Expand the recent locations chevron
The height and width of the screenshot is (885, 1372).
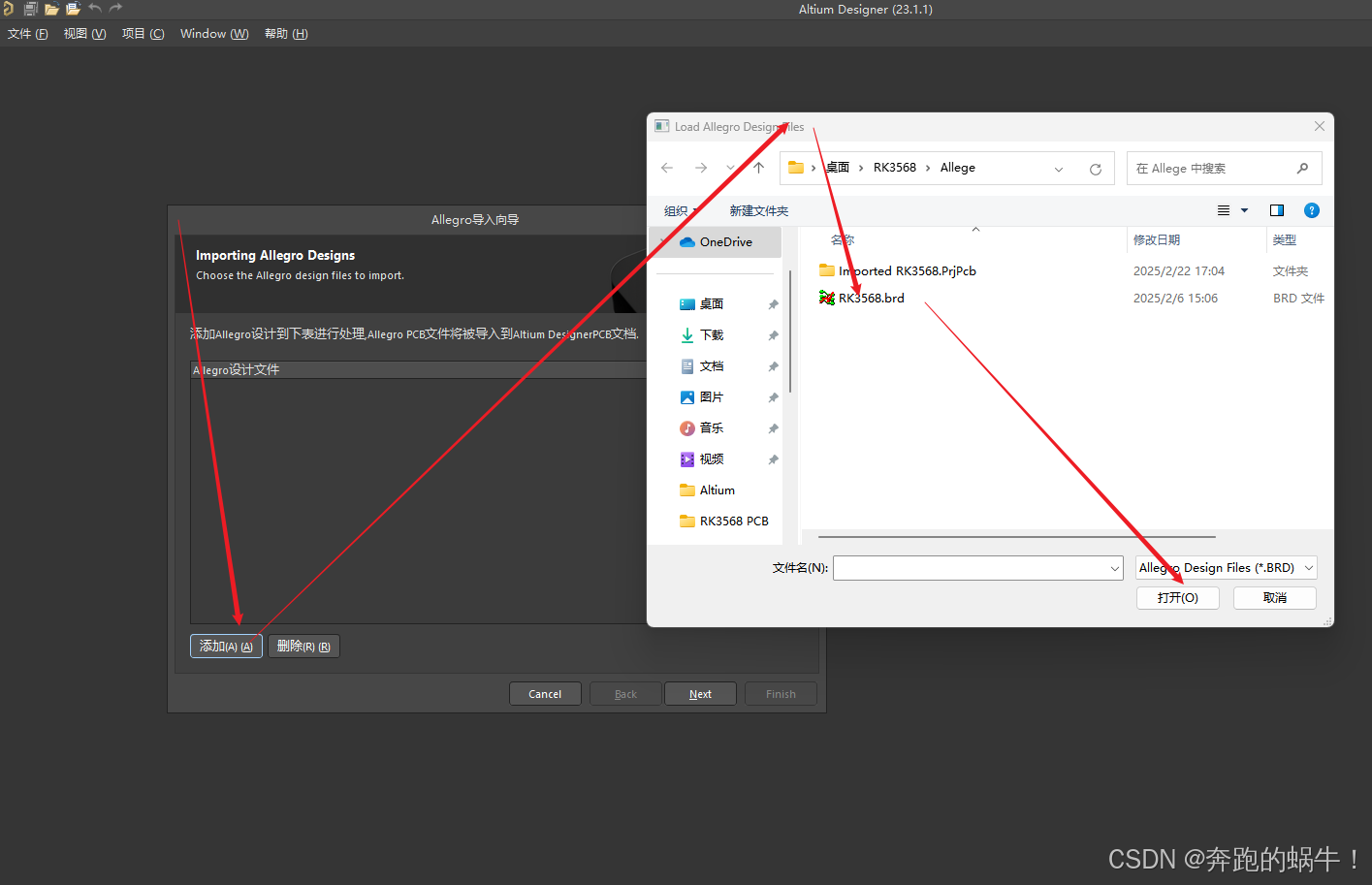click(730, 168)
